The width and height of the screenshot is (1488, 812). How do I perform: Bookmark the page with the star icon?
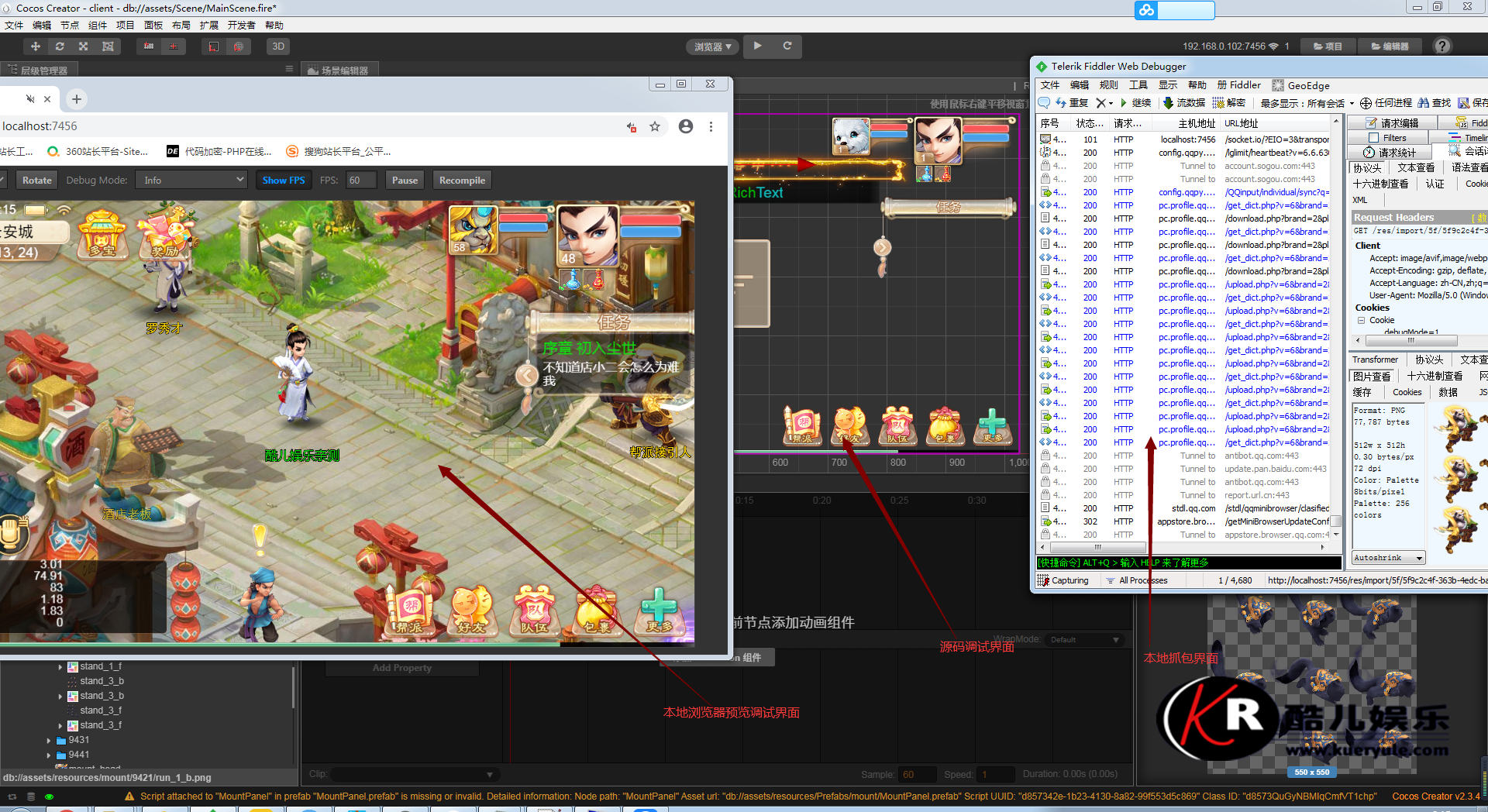655,126
